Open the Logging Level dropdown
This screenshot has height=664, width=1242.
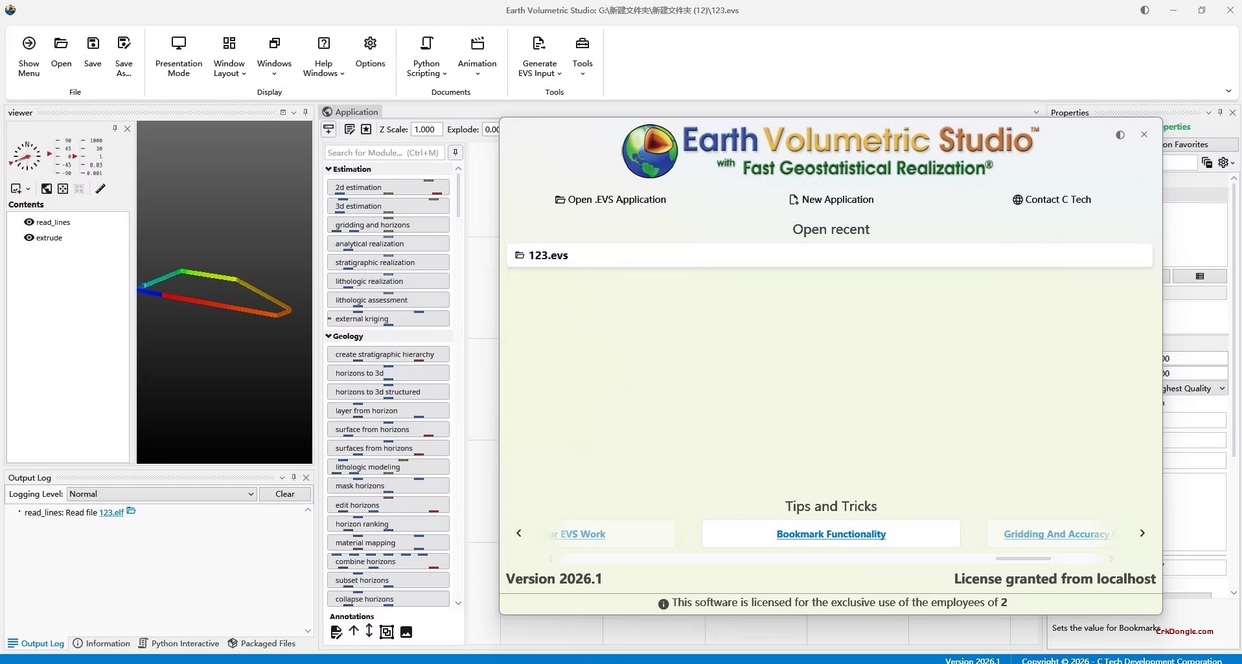(251, 493)
